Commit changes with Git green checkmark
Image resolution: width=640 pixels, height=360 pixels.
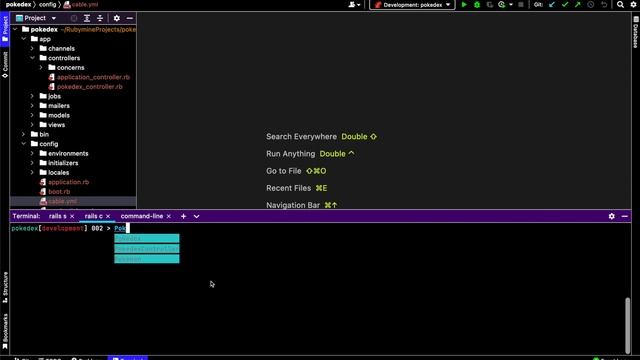click(565, 5)
